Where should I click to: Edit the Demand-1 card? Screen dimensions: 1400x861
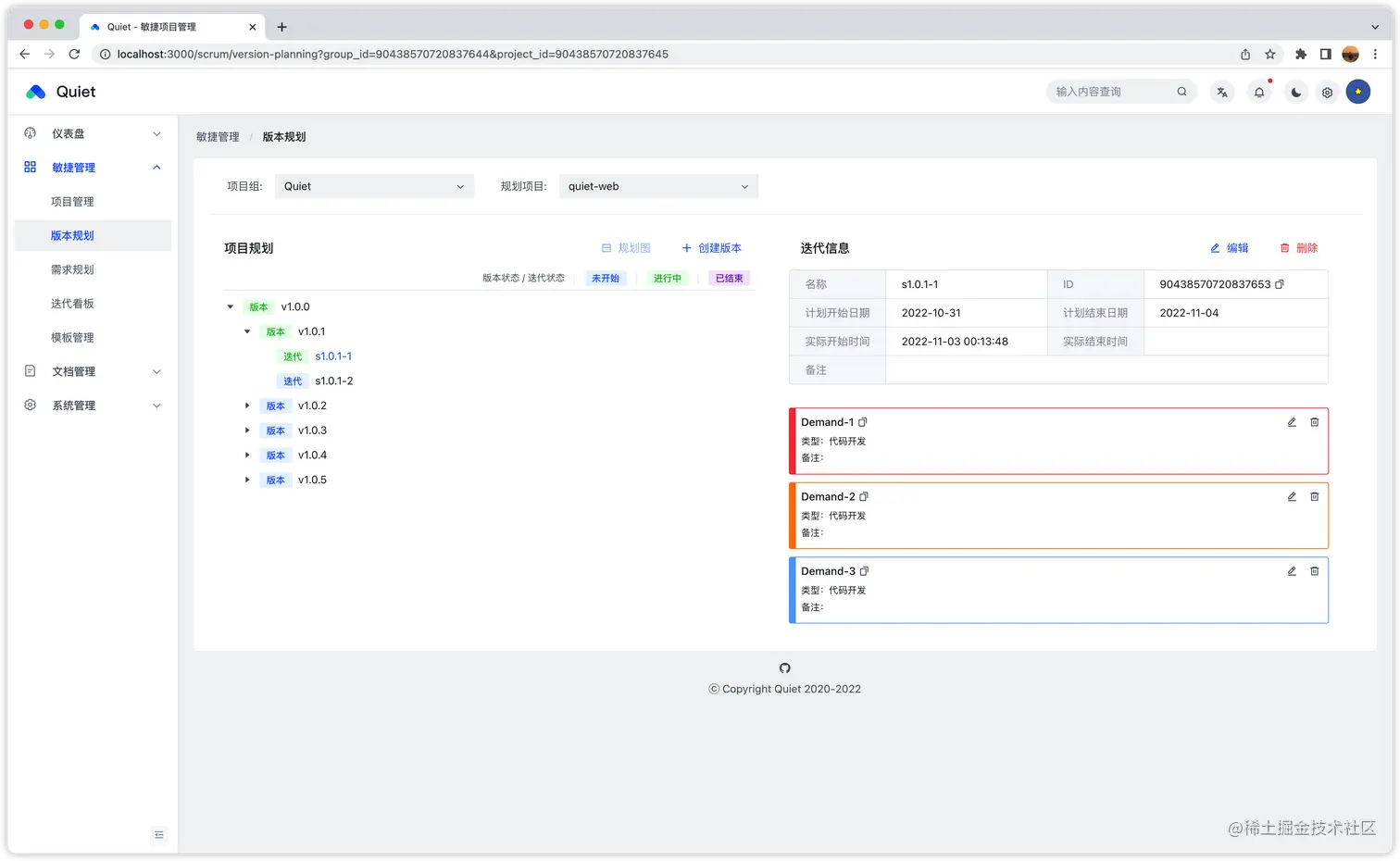(x=1292, y=422)
